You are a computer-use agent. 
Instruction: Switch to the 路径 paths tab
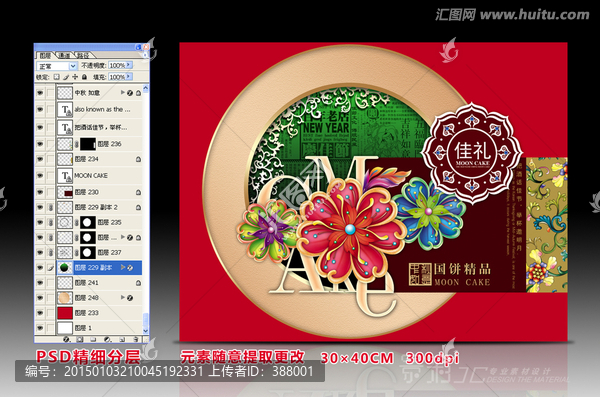tap(83, 56)
